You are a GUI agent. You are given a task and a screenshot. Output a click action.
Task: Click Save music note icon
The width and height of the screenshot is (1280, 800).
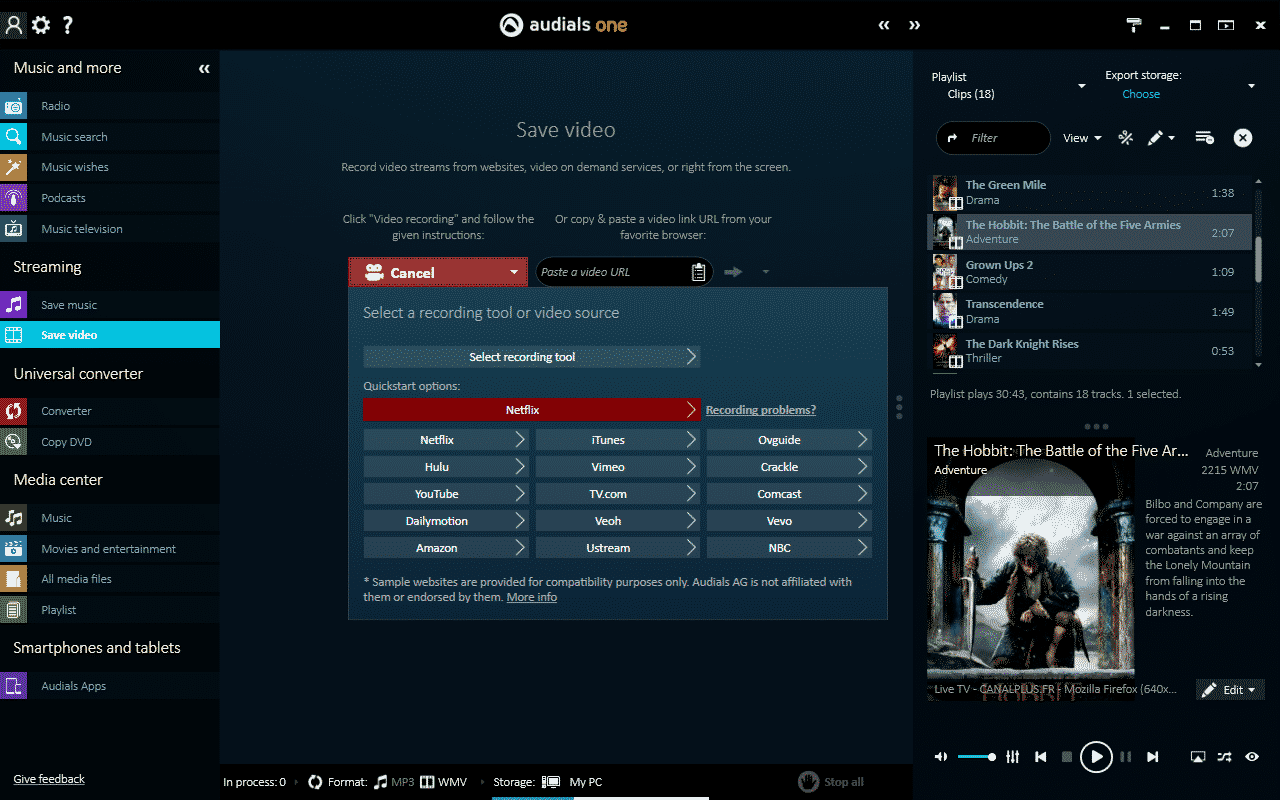(x=14, y=305)
